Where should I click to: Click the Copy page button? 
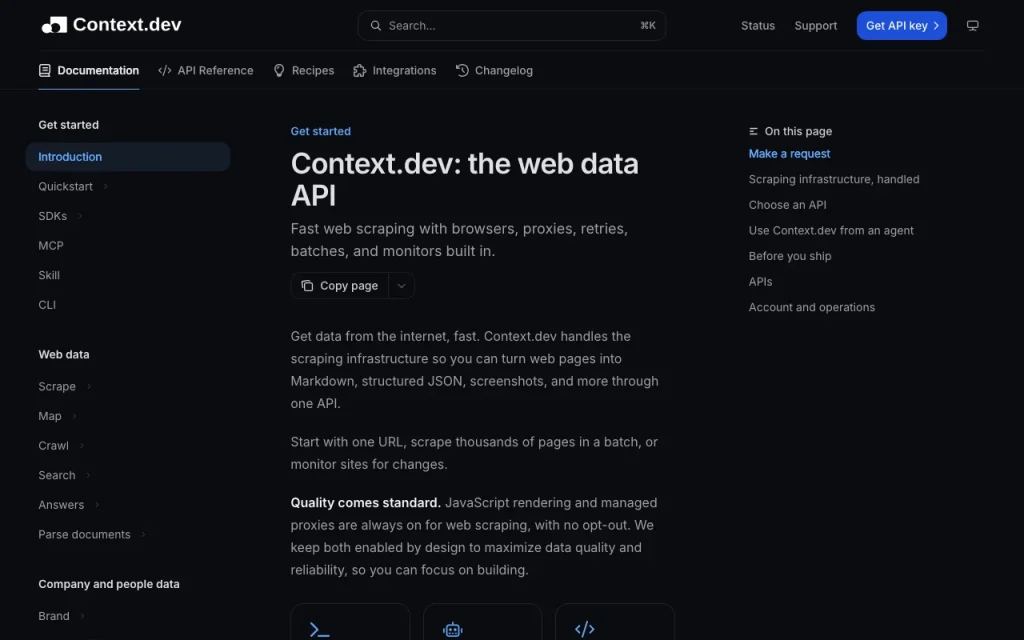click(x=340, y=285)
